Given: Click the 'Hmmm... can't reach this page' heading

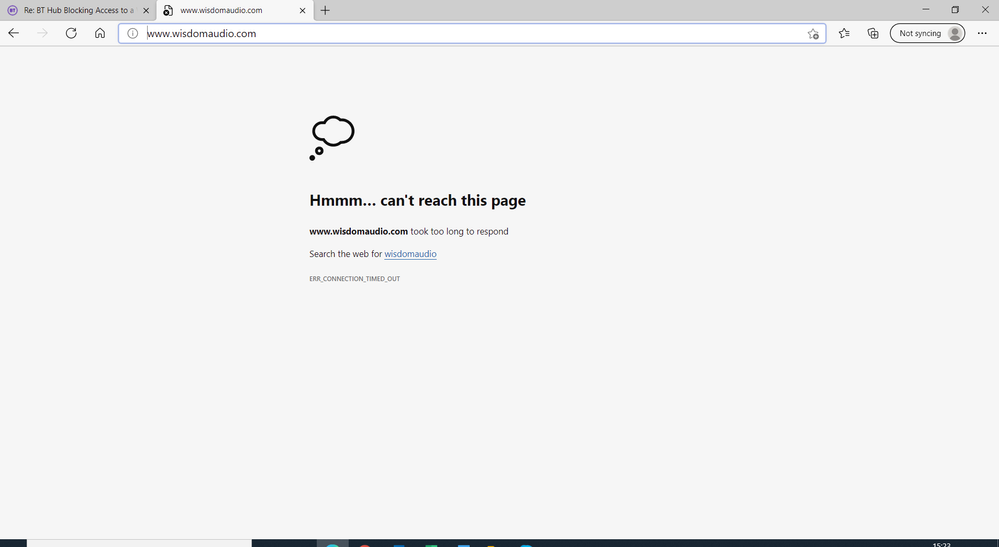Looking at the screenshot, I should 417,201.
